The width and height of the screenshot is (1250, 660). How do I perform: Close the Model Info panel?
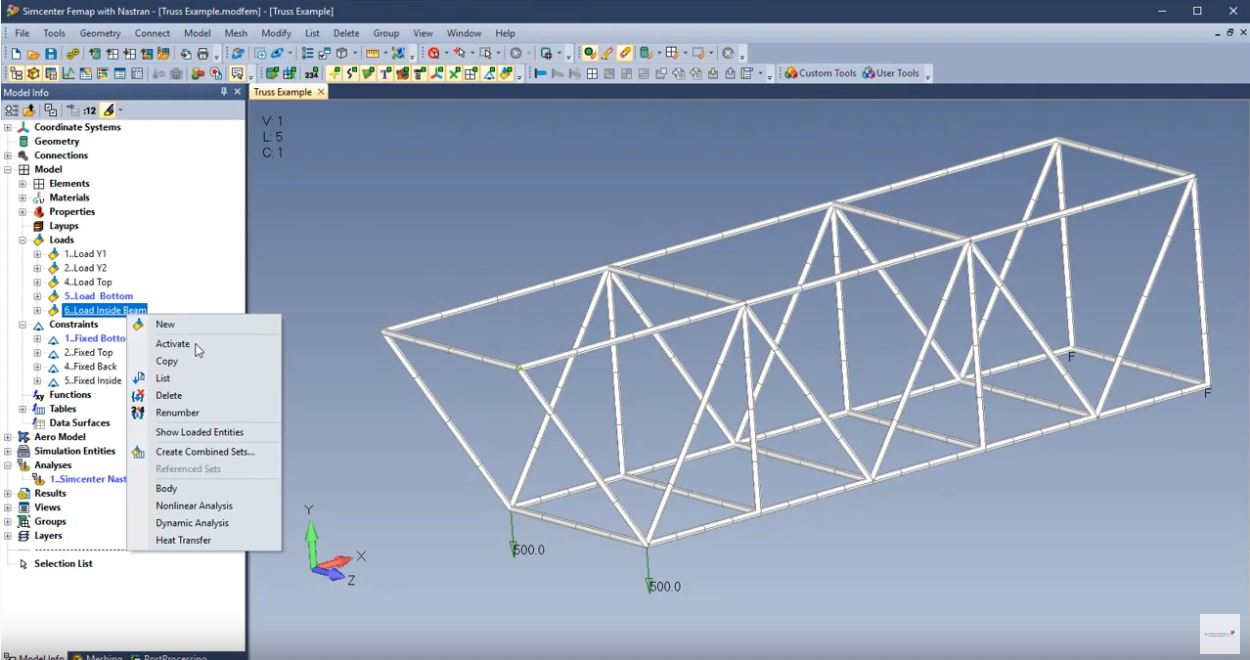[x=237, y=92]
